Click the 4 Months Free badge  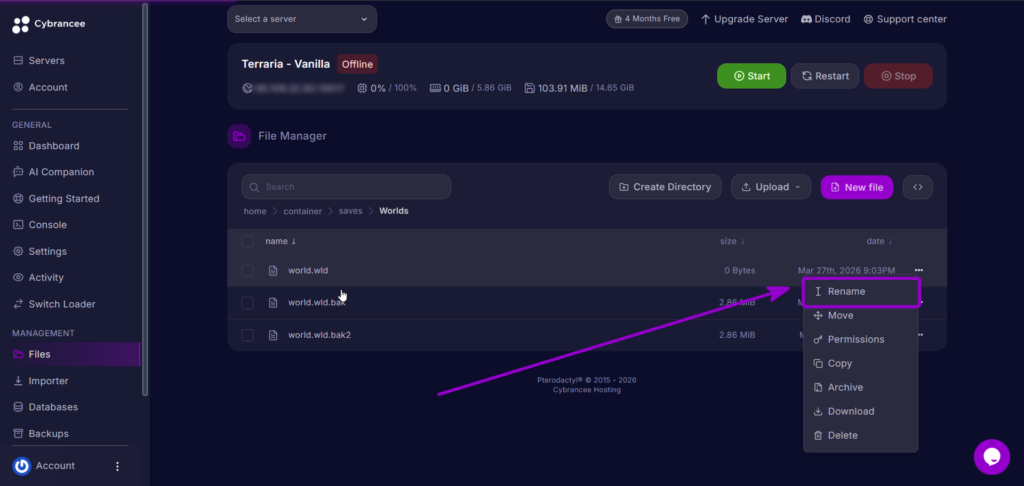[x=647, y=19]
